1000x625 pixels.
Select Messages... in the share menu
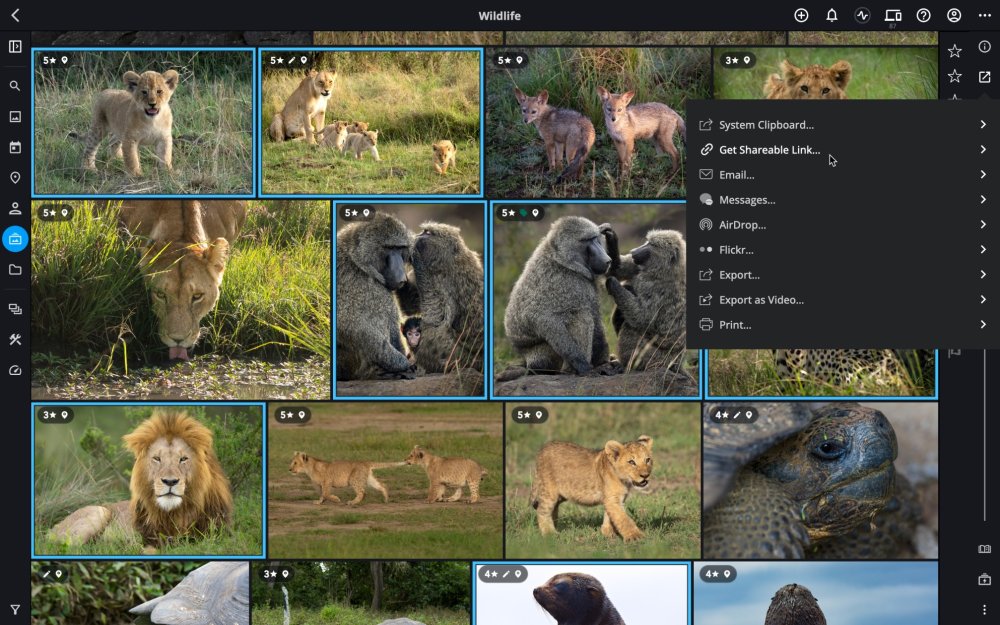(843, 200)
